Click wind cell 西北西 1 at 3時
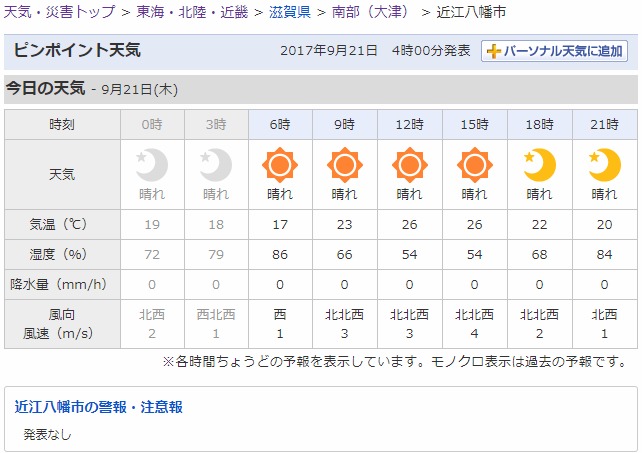This screenshot has height=453, width=642. (x=216, y=324)
